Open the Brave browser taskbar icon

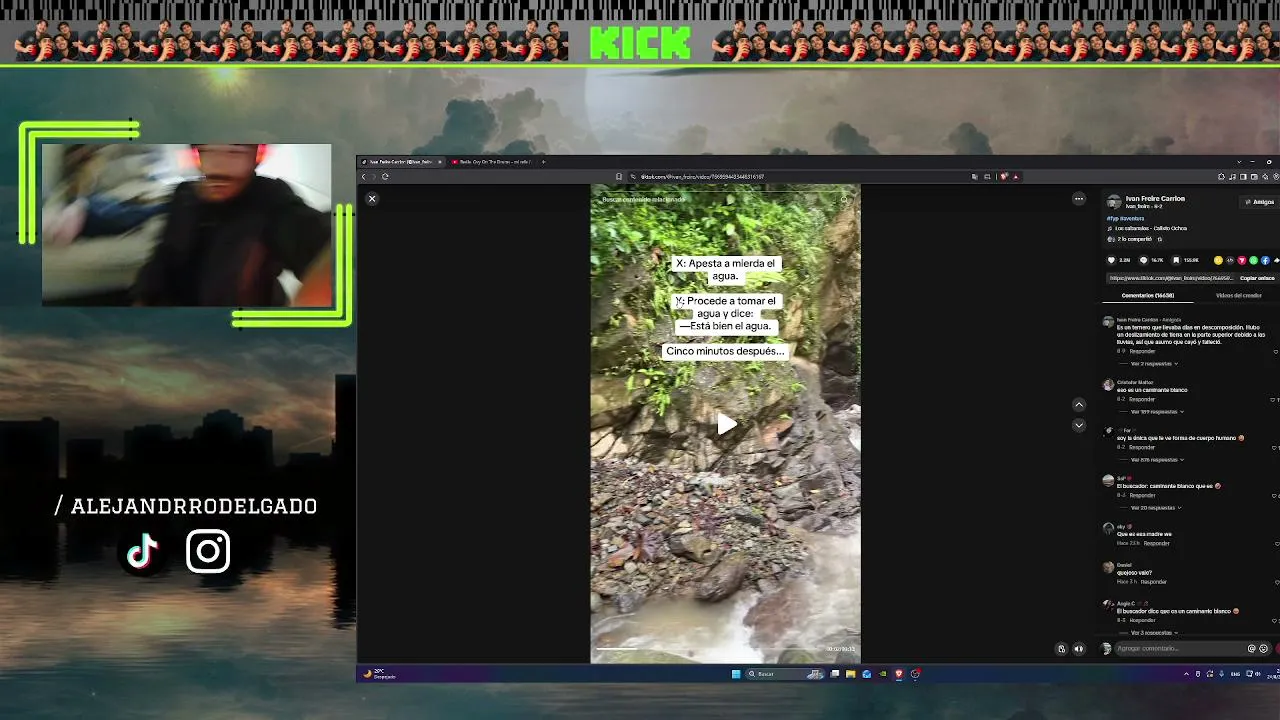pyautogui.click(x=898, y=674)
